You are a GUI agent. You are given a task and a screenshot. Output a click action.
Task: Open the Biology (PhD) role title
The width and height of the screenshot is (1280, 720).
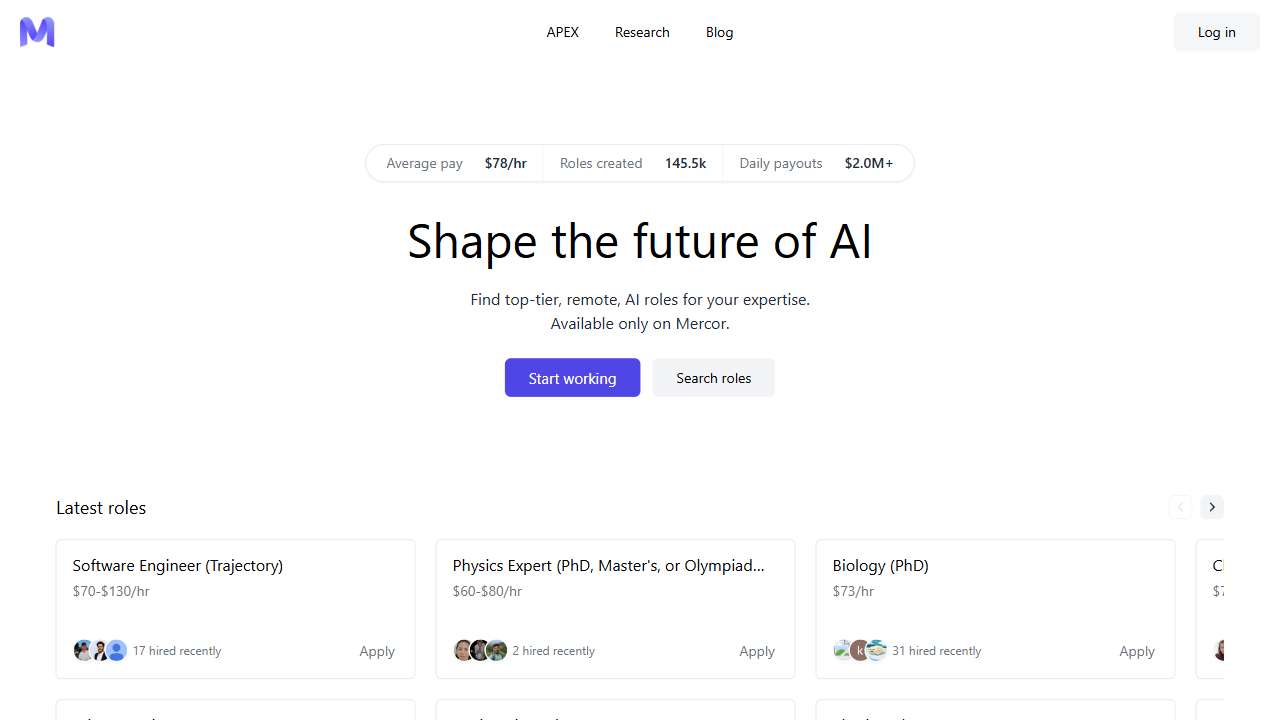click(x=880, y=565)
